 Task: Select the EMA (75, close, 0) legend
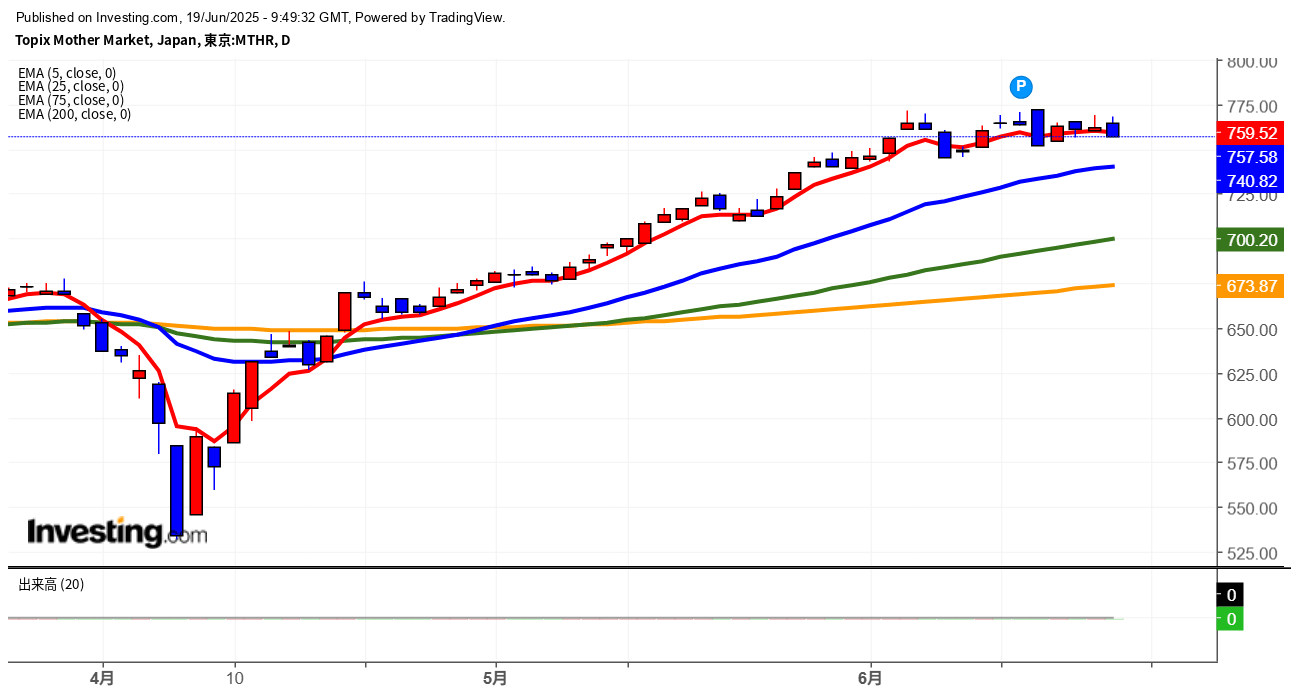coord(71,100)
